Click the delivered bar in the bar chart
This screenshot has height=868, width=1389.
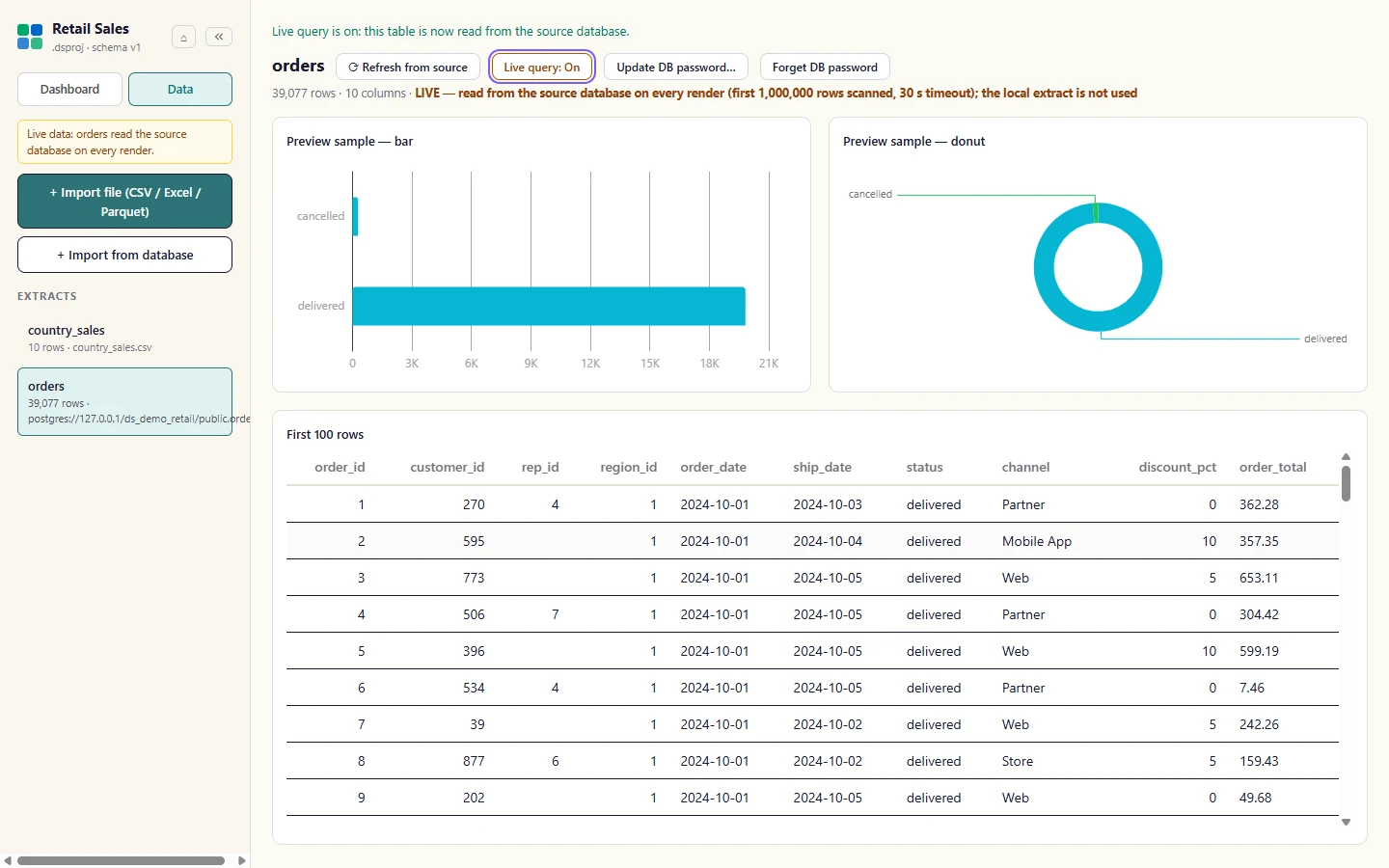click(x=549, y=306)
